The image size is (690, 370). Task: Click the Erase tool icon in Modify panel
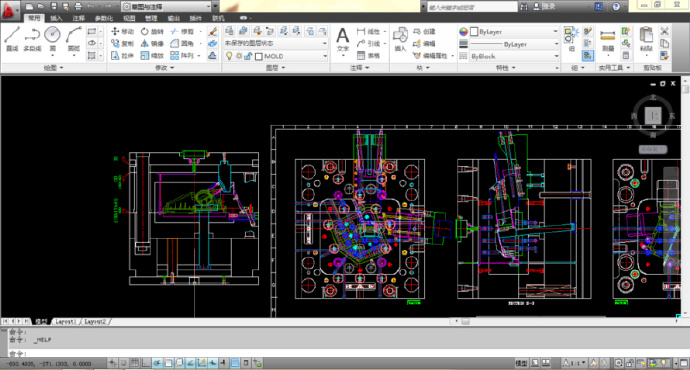(213, 31)
